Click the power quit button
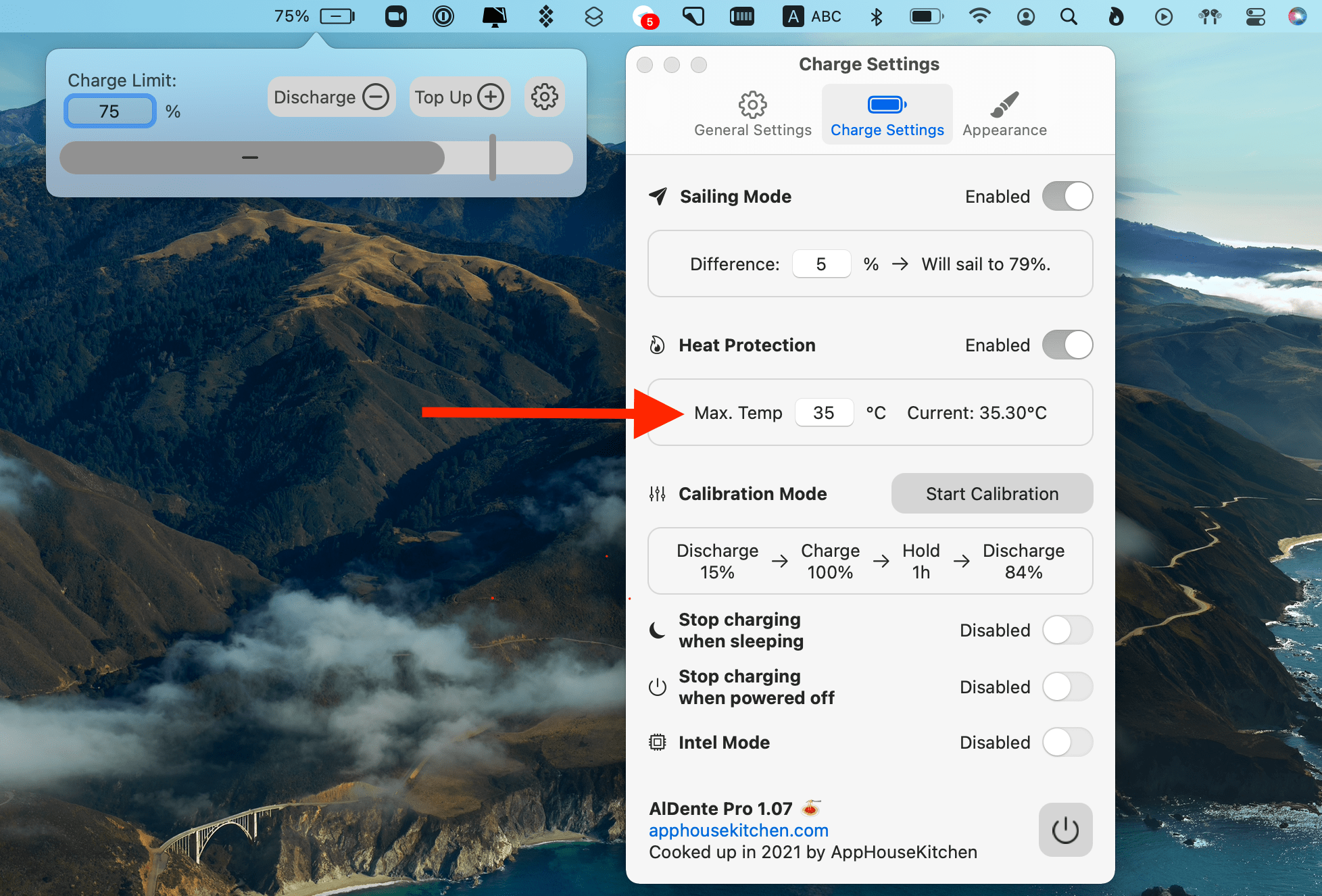The height and width of the screenshot is (896, 1322). click(1066, 830)
